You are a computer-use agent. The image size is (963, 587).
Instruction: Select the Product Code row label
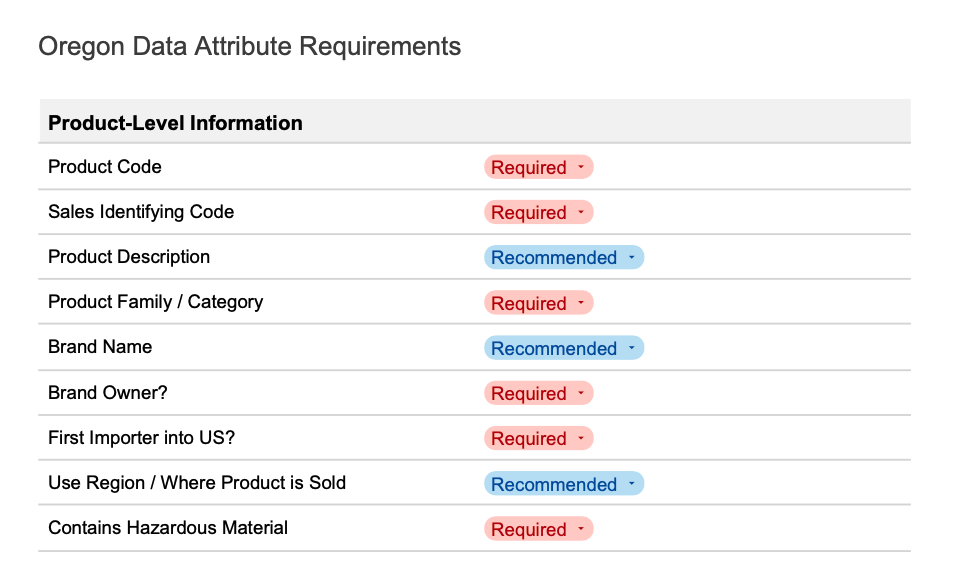coord(104,167)
